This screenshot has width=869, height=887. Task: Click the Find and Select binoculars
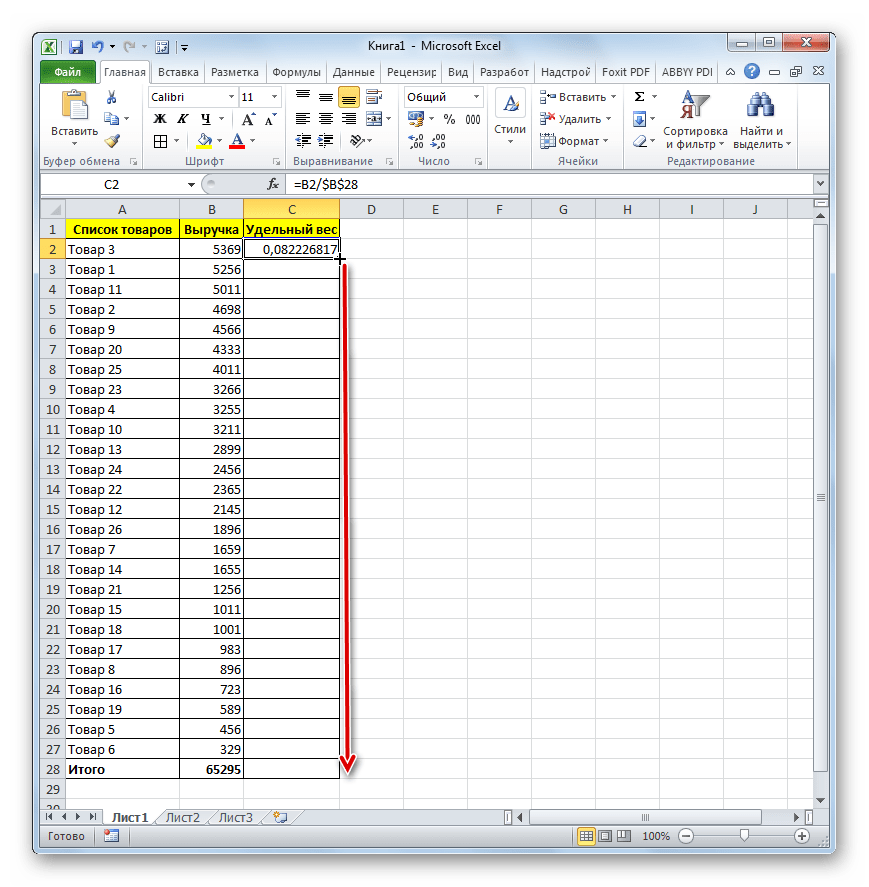coord(761,116)
